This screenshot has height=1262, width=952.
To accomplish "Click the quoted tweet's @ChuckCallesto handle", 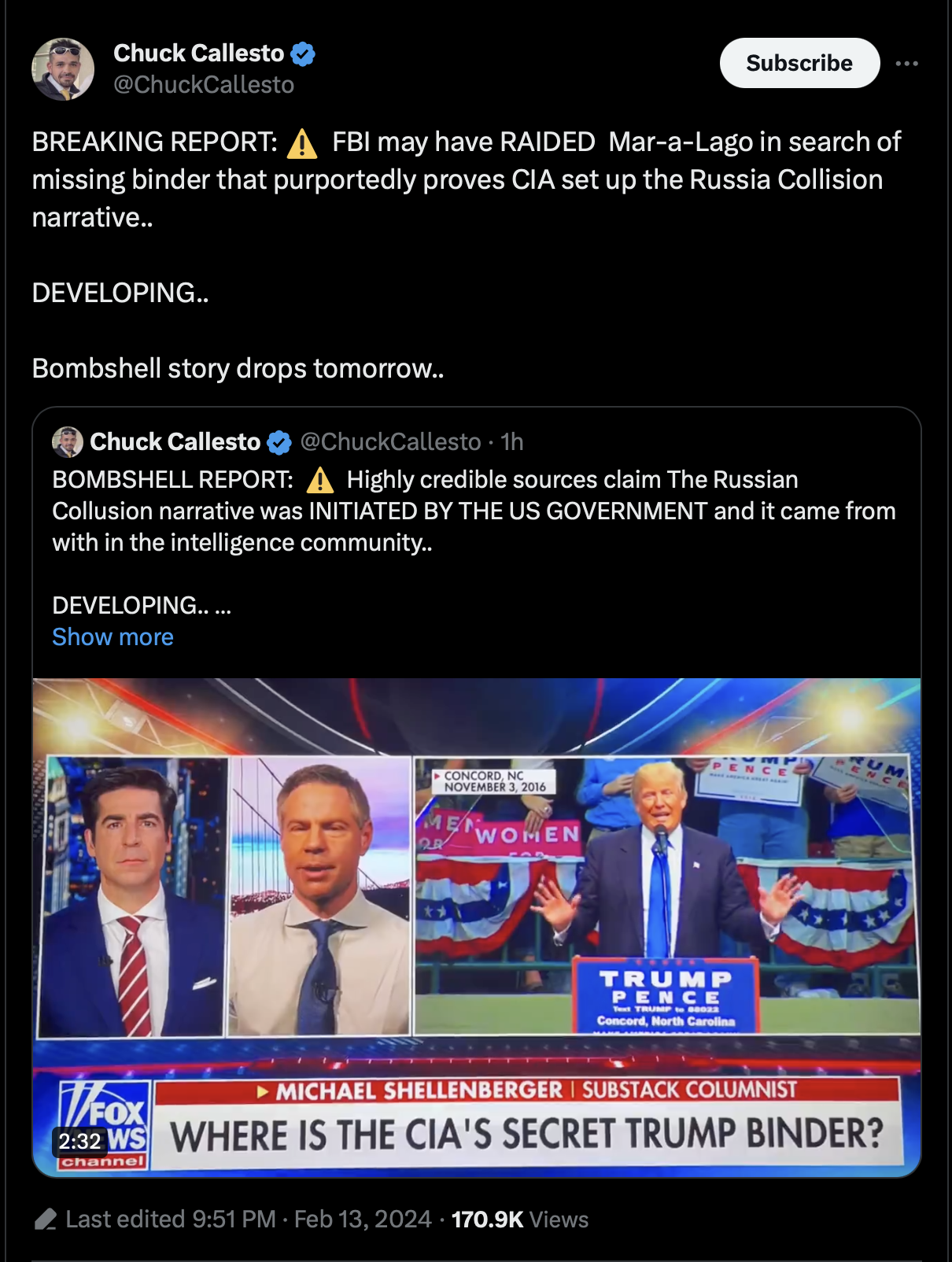I will point(390,442).
